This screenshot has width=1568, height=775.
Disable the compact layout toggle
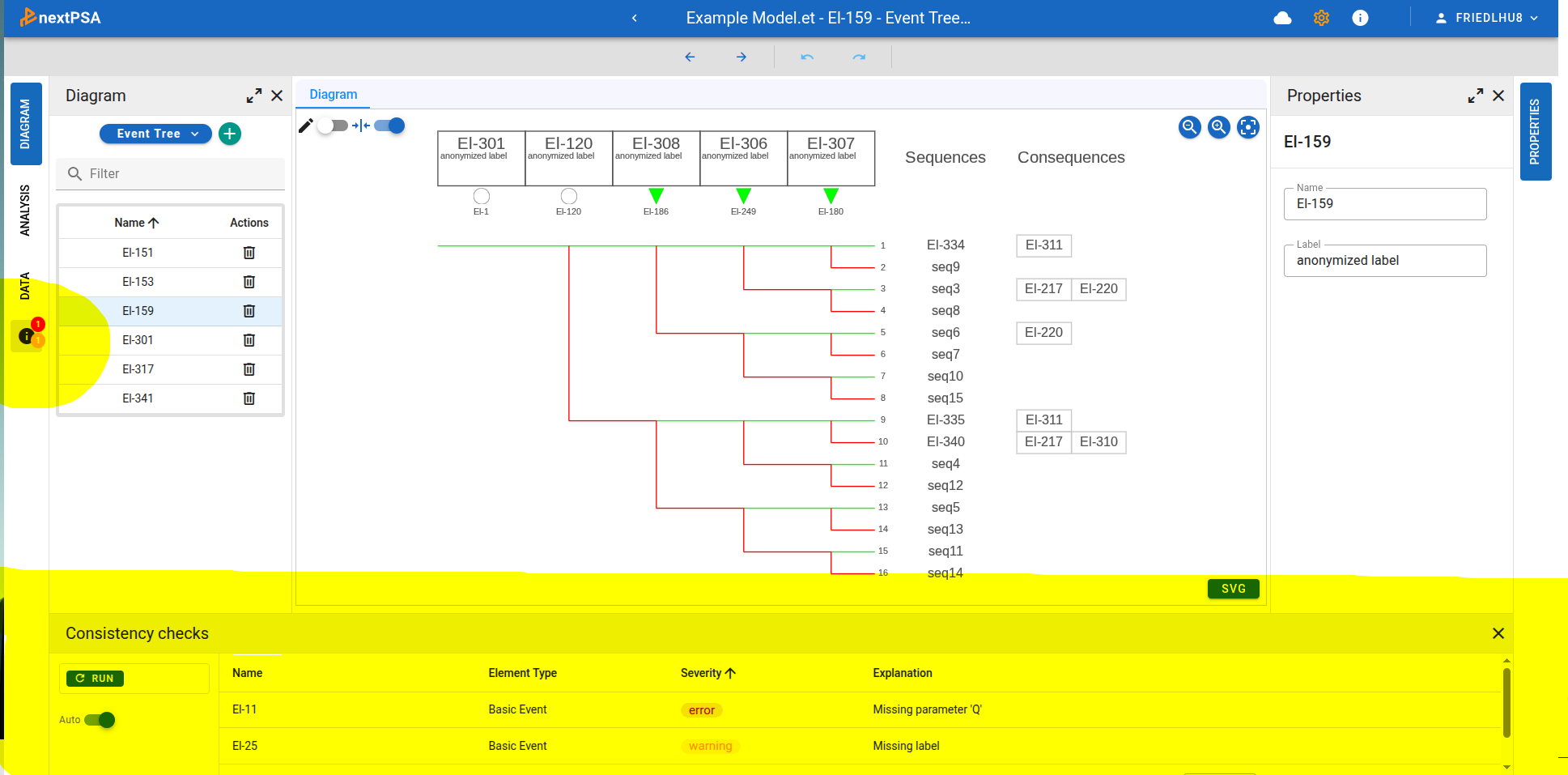tap(389, 126)
